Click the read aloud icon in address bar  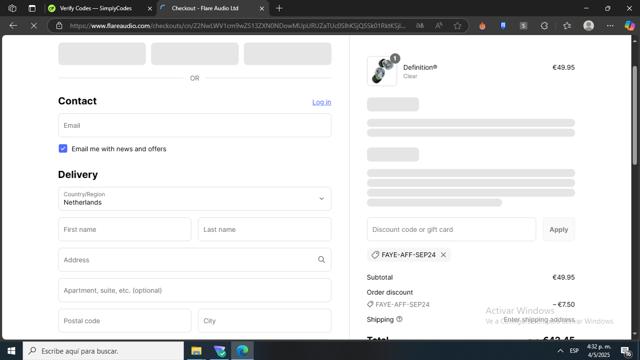coord(438,26)
